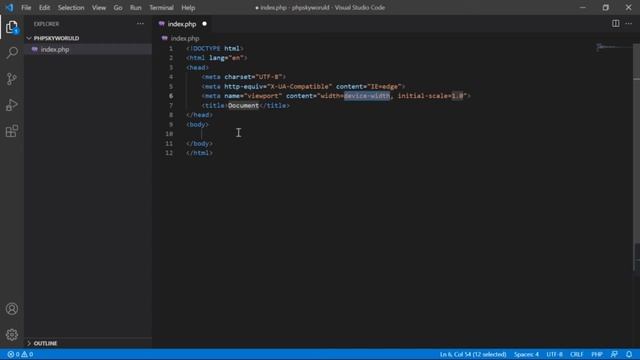Image resolution: width=640 pixels, height=360 pixels.
Task: Open Explorer panel more actions ellipsis
Action: (x=140, y=24)
